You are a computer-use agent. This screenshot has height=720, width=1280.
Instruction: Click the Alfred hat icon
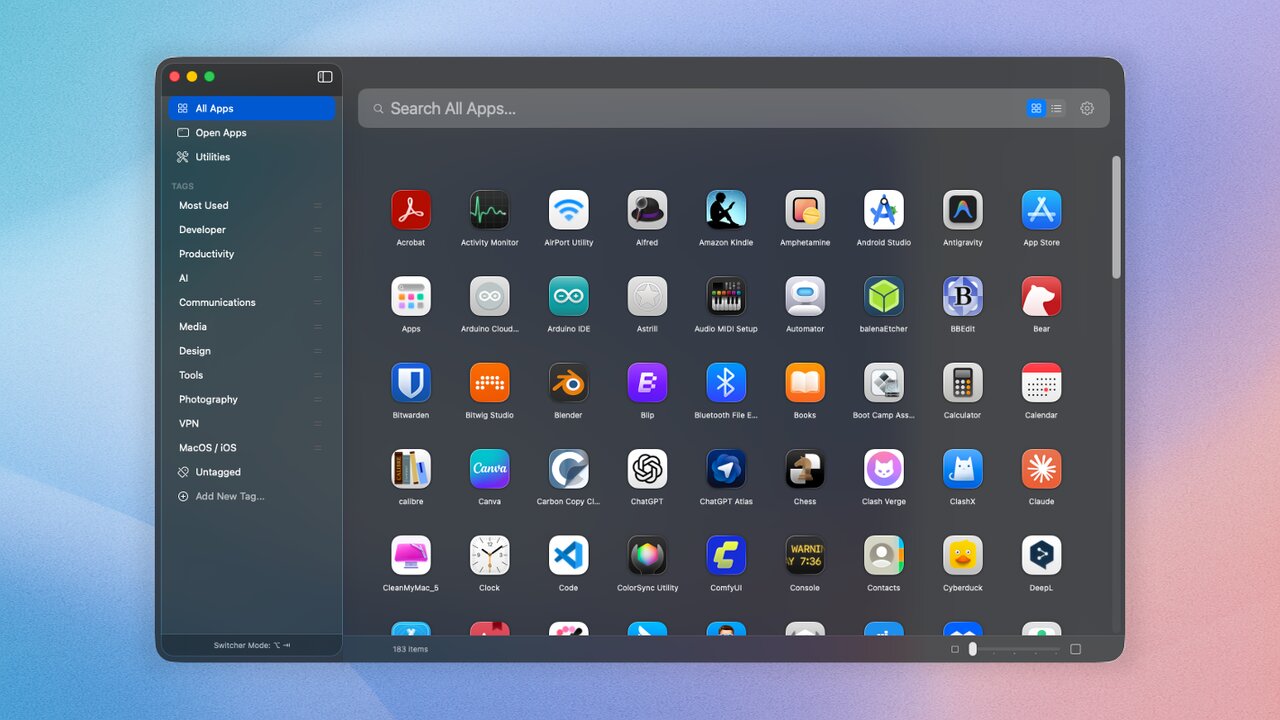[x=647, y=210]
